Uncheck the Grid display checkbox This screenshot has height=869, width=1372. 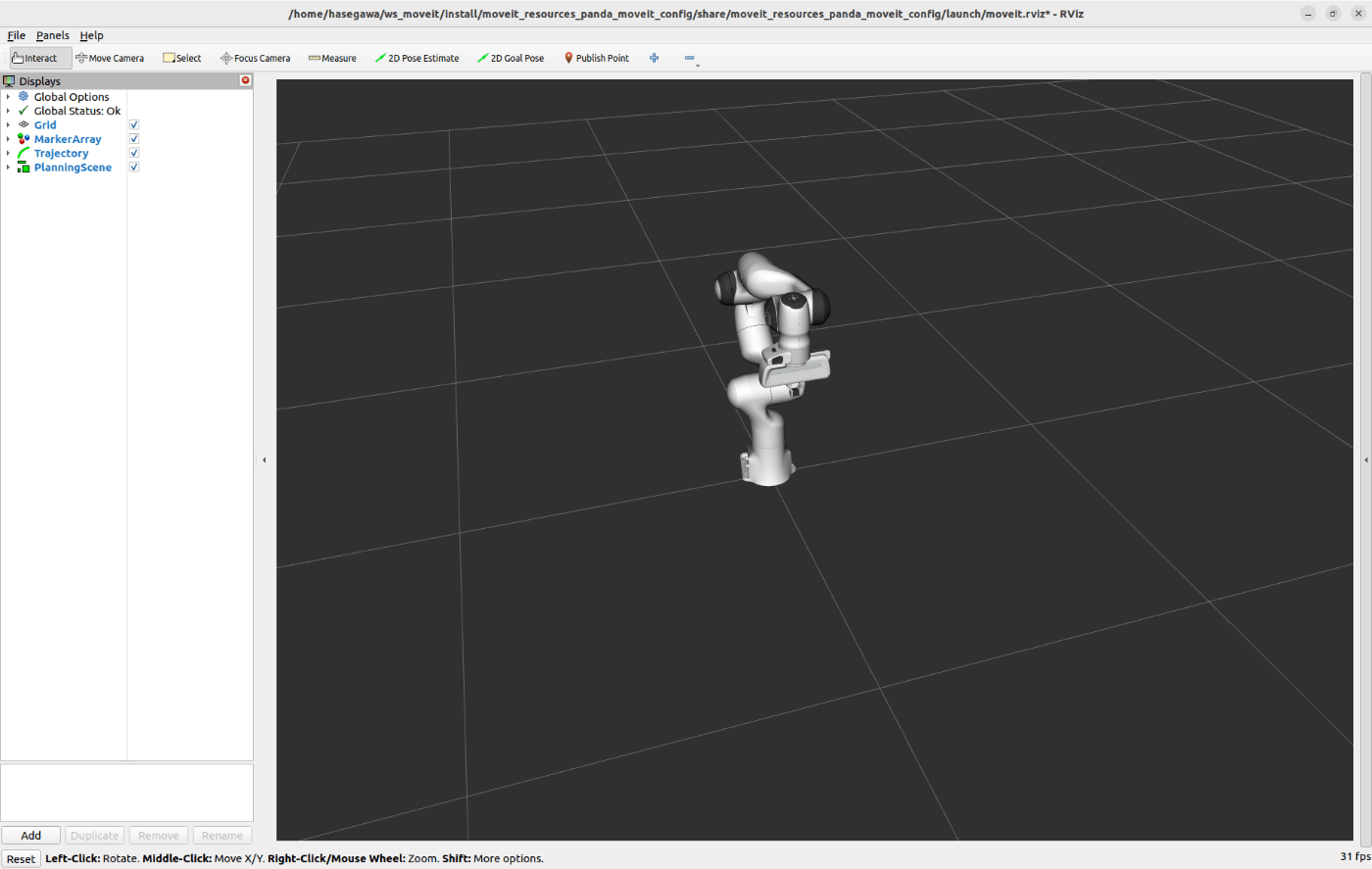click(x=134, y=125)
